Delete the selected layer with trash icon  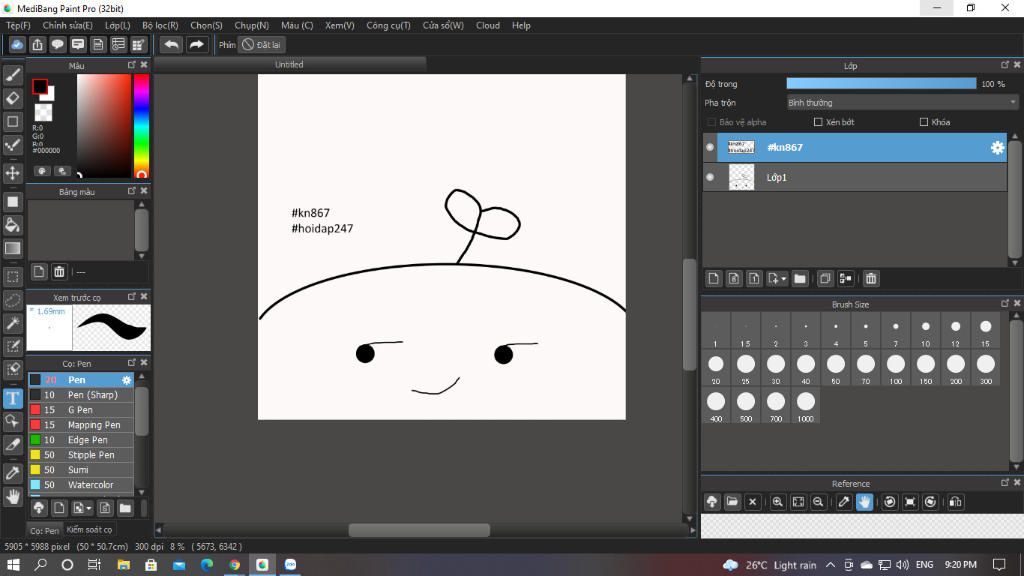click(871, 279)
